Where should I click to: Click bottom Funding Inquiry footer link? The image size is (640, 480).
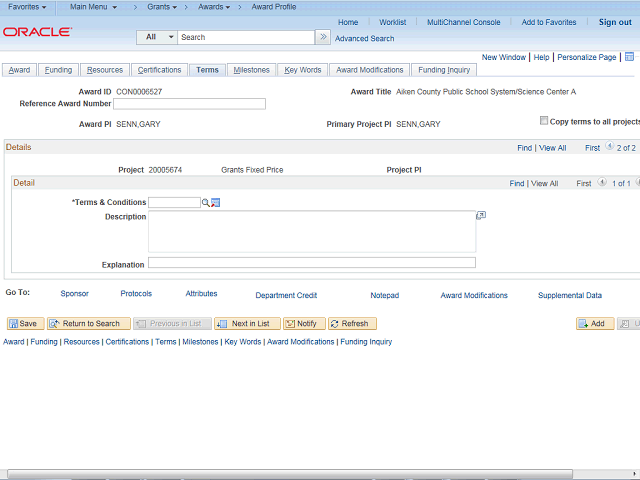366,342
